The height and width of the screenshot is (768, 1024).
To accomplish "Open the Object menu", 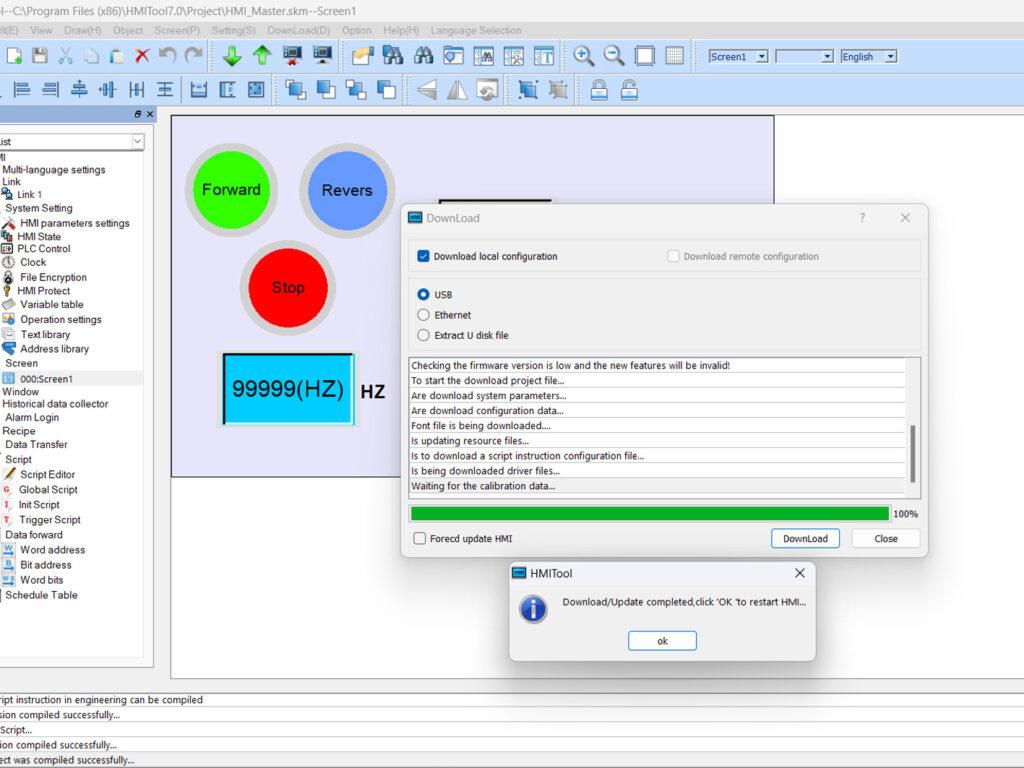I will click(x=127, y=30).
